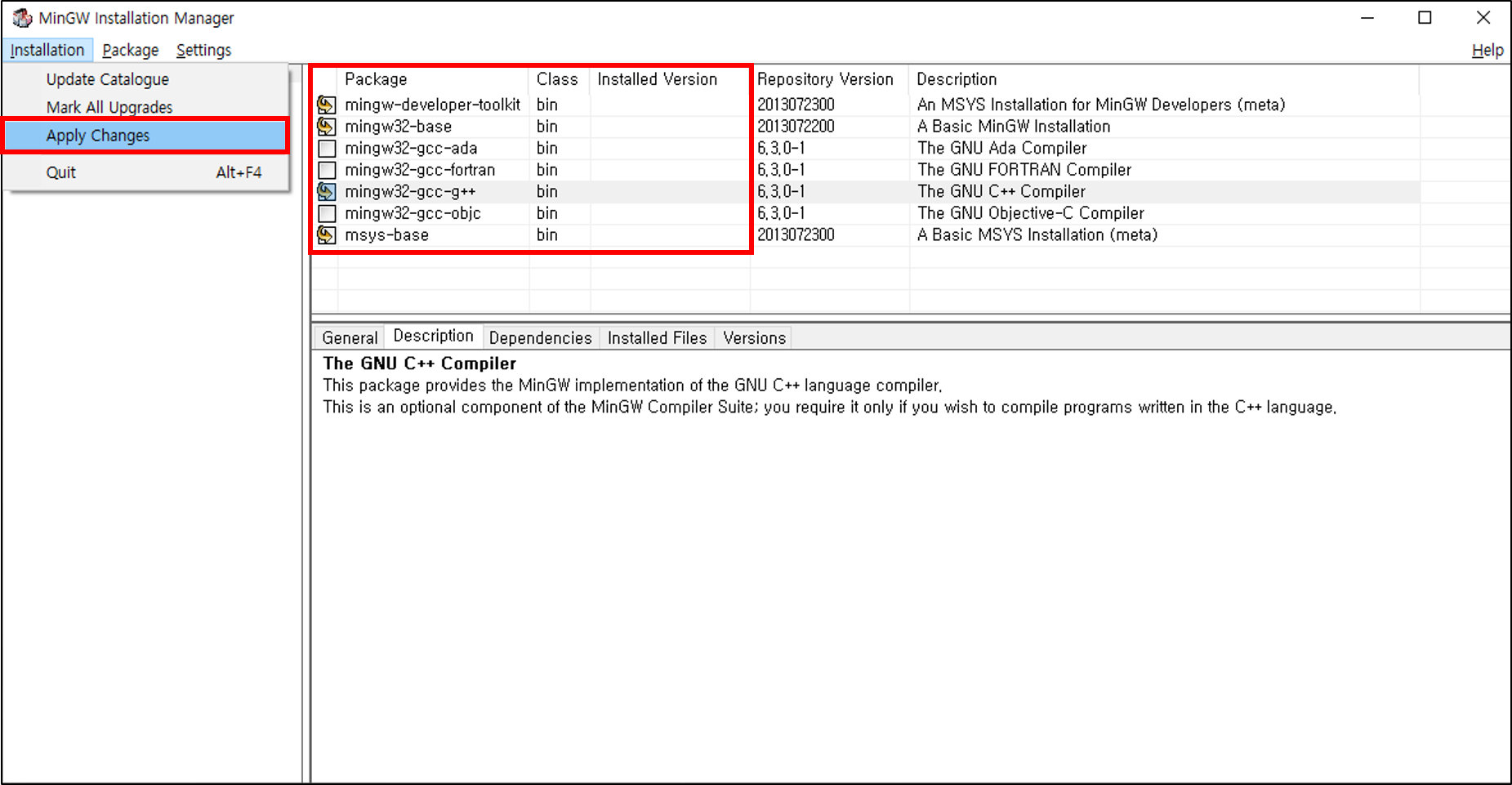
Task: Select Apply Changes in Installation menu
Action: coord(146,136)
